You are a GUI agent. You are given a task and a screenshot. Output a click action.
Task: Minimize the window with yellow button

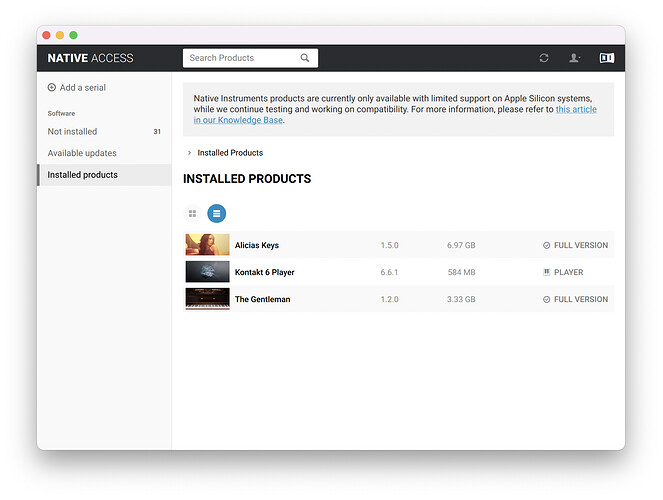click(x=60, y=35)
